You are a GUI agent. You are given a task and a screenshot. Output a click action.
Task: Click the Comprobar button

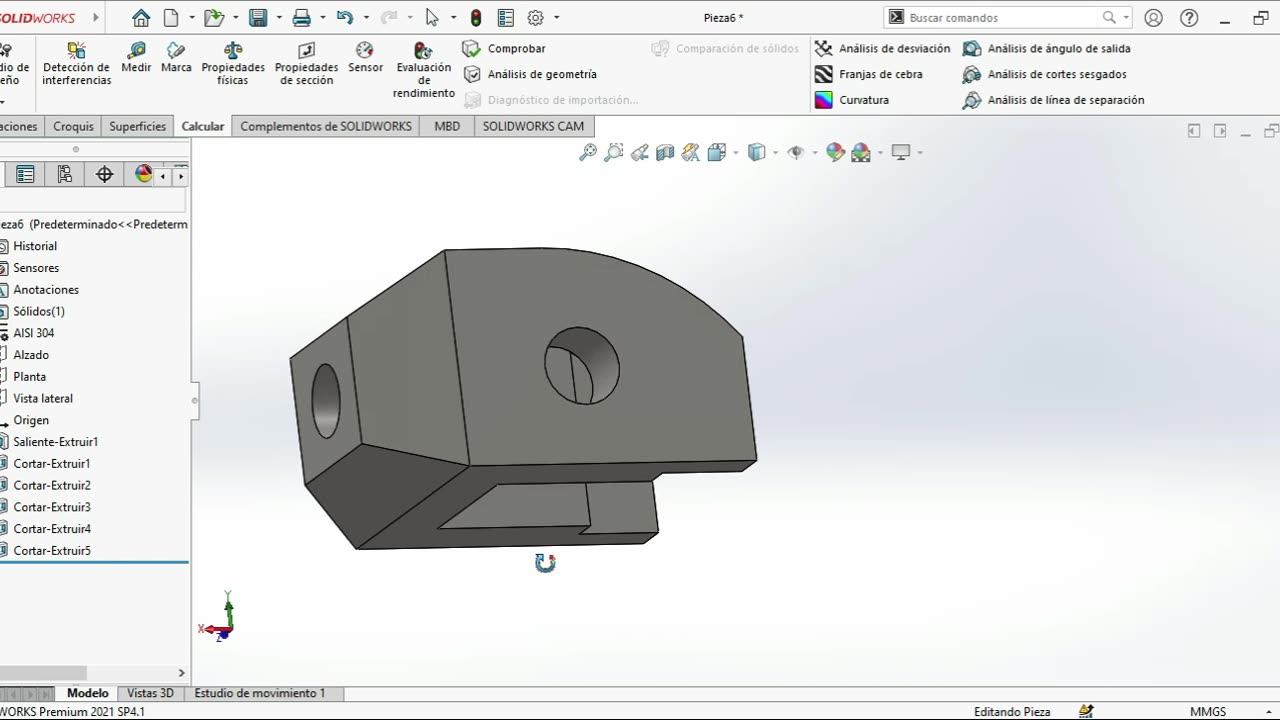505,48
